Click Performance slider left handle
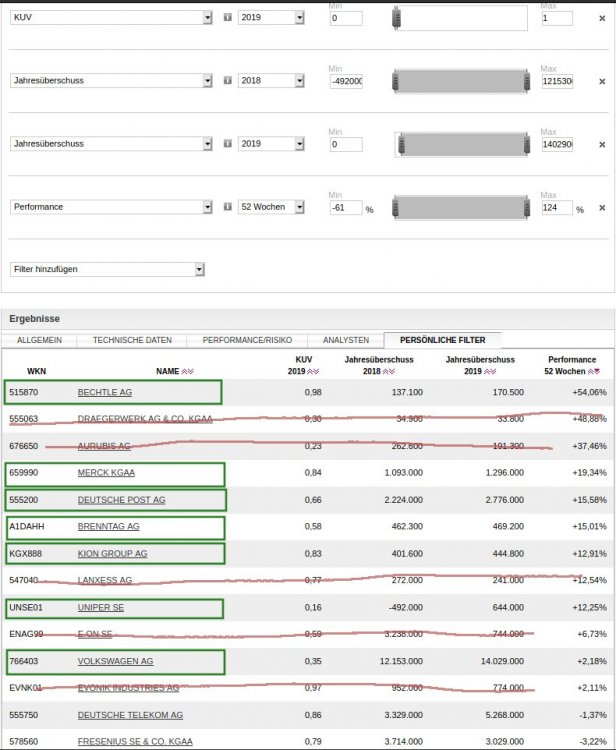This screenshot has height=750, width=616. [396, 208]
